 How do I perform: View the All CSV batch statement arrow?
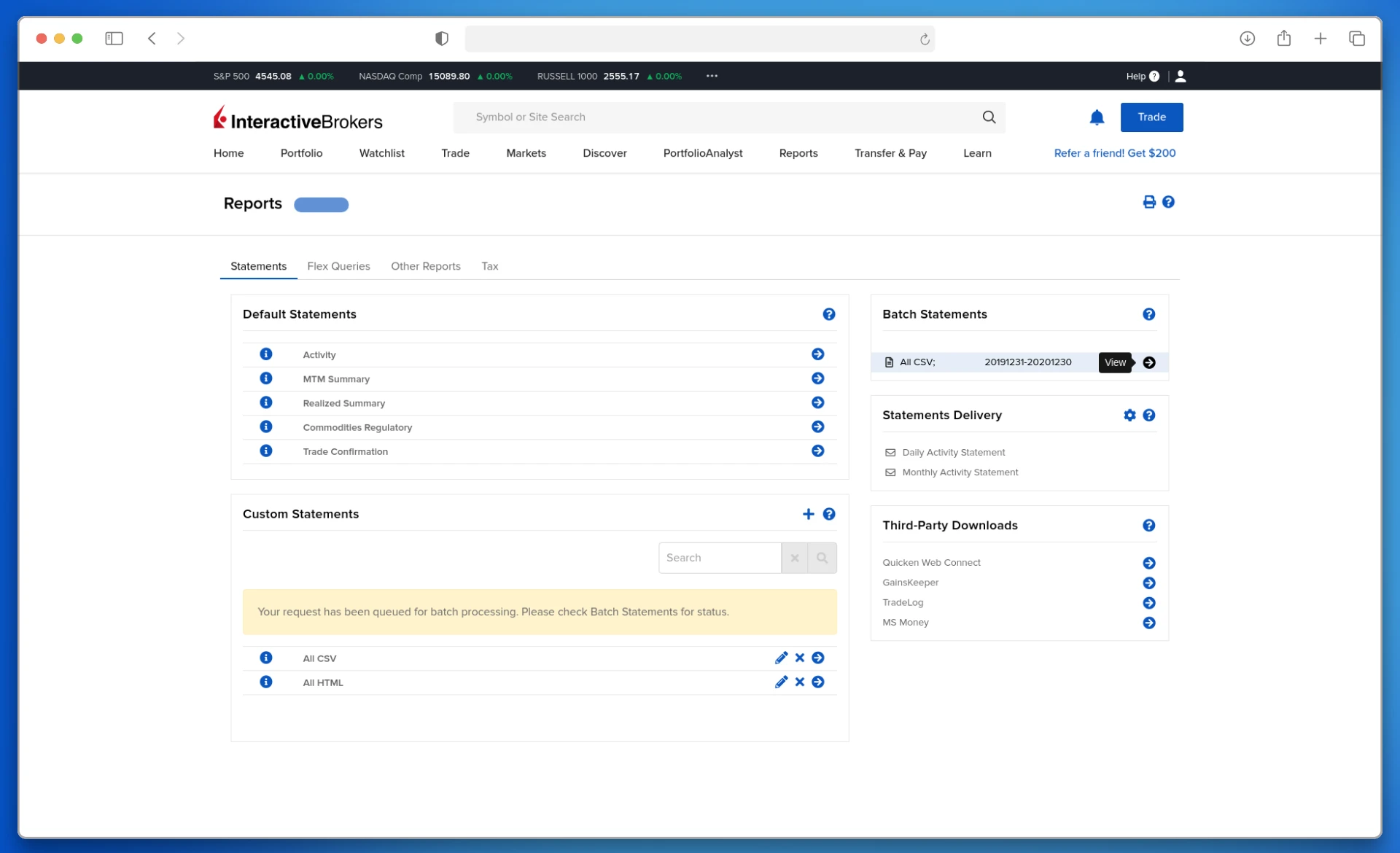point(1149,362)
